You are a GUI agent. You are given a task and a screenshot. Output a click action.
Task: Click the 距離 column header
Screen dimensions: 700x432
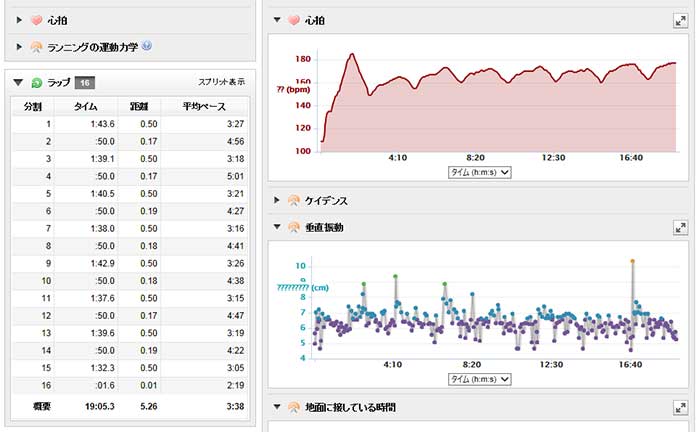point(148,106)
